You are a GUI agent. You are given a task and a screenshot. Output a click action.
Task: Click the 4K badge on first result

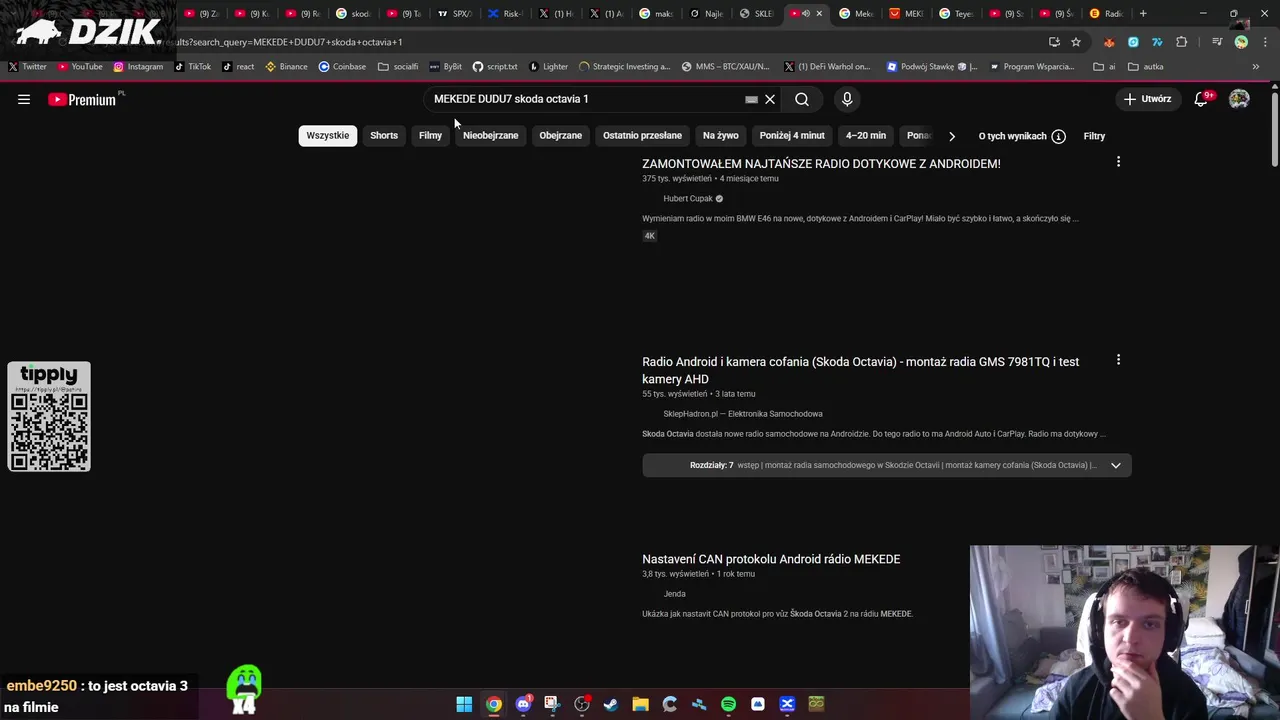point(649,236)
